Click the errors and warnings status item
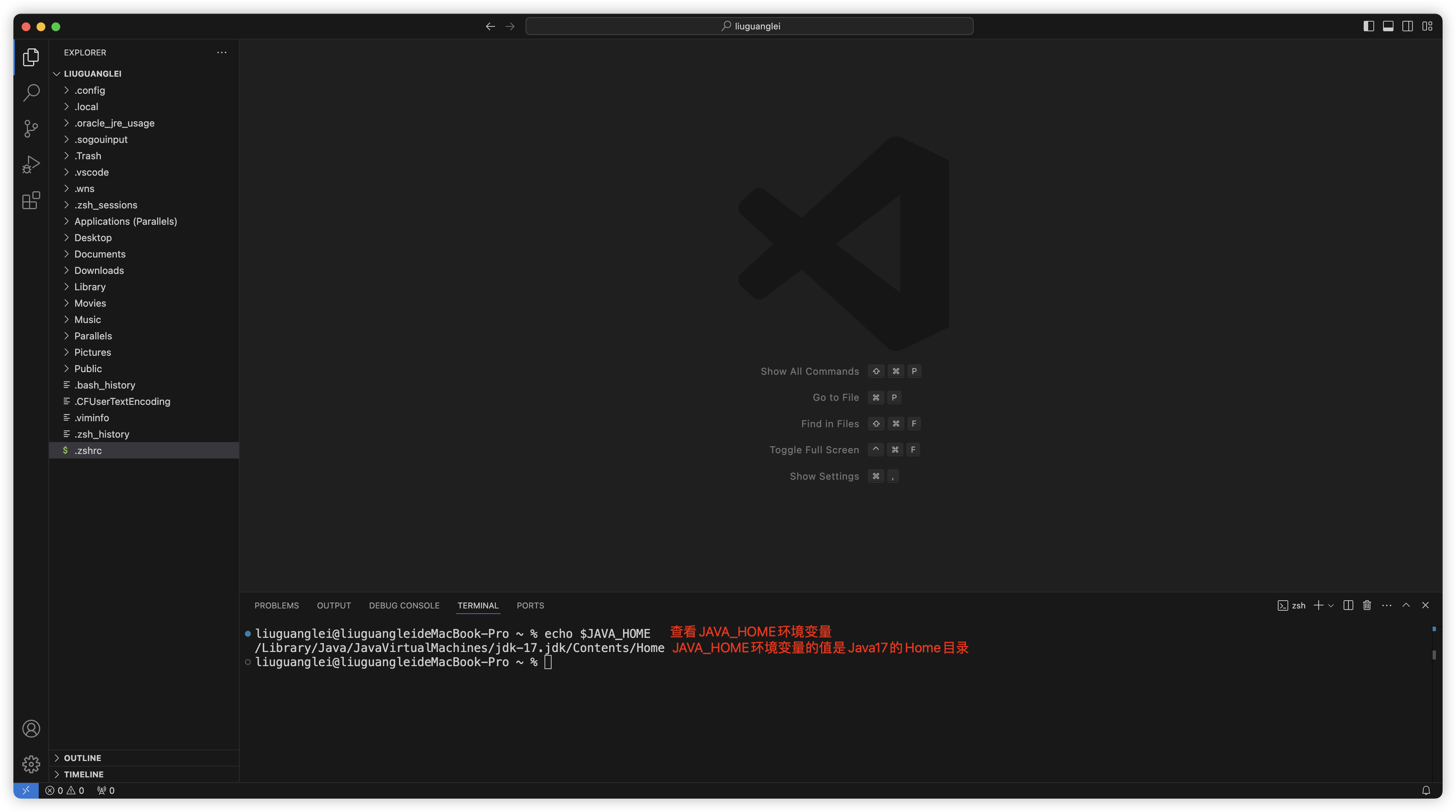 coord(64,790)
